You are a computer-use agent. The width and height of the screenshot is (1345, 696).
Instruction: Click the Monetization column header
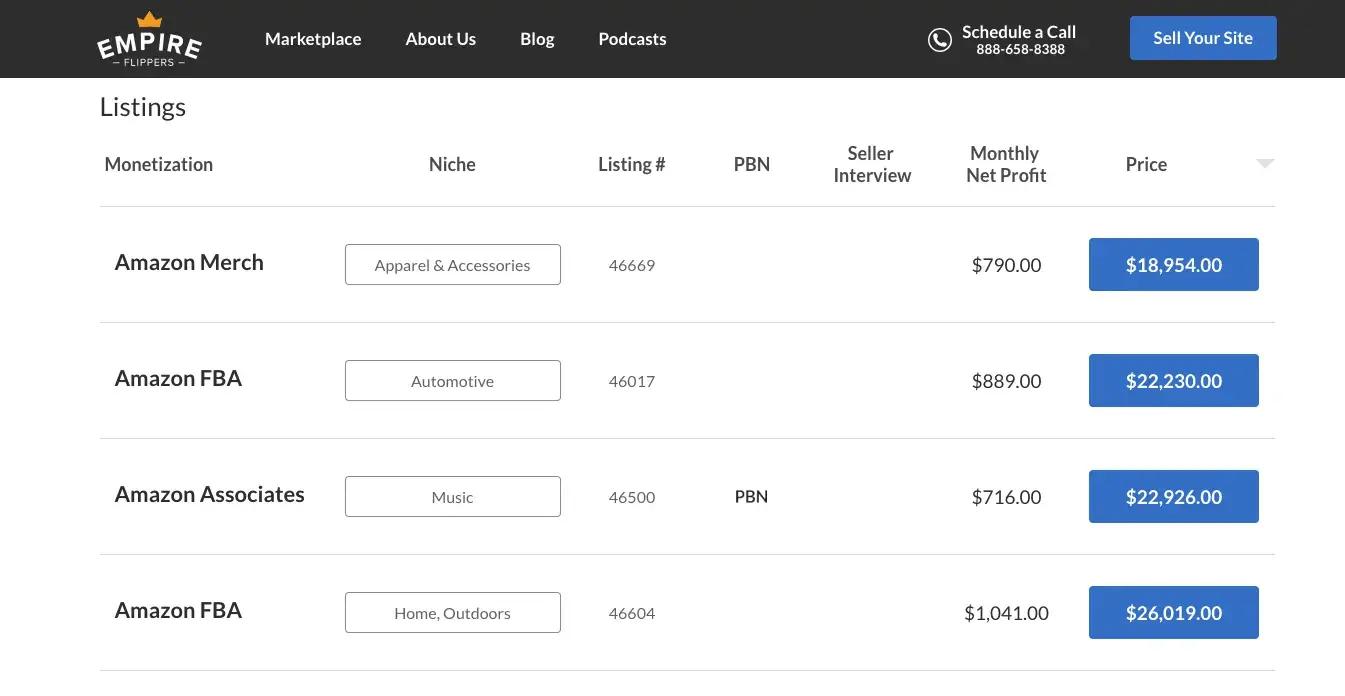(158, 164)
